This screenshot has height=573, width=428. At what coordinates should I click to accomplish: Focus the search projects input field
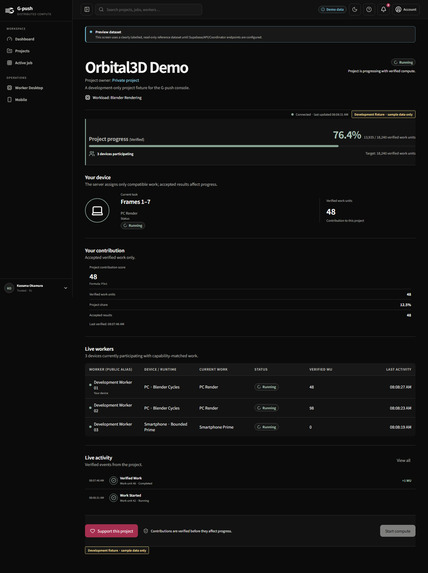(x=149, y=10)
